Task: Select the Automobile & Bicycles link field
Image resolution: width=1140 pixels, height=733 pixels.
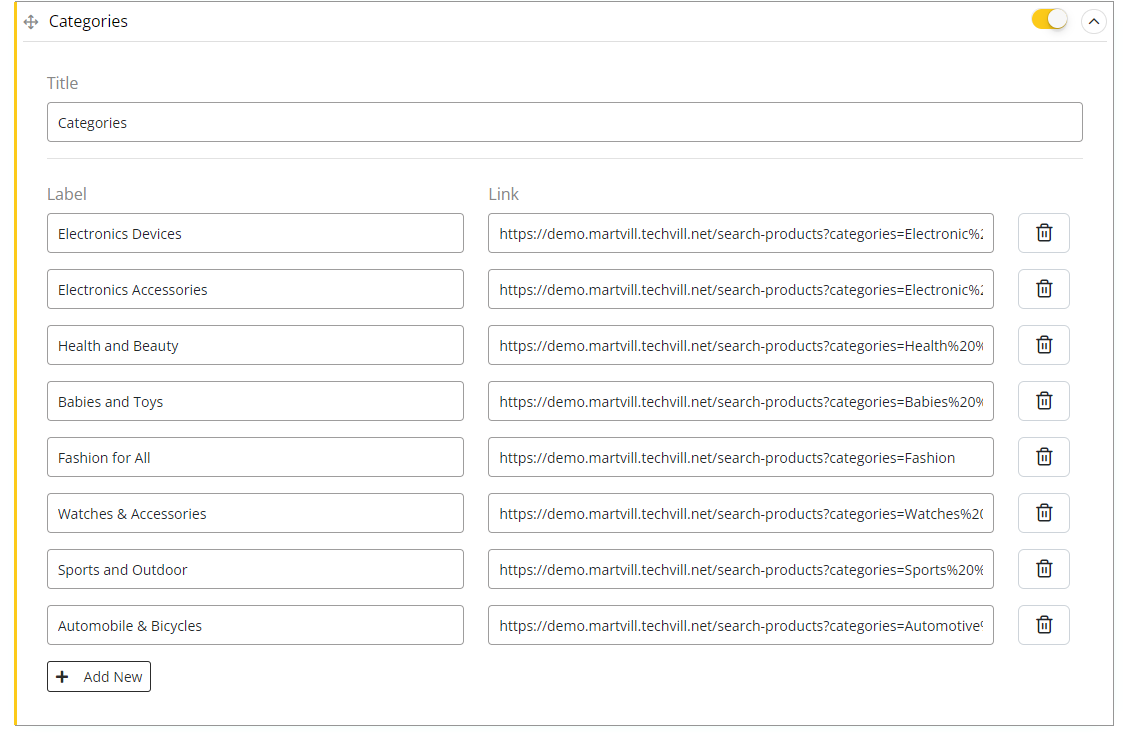Action: 740,625
